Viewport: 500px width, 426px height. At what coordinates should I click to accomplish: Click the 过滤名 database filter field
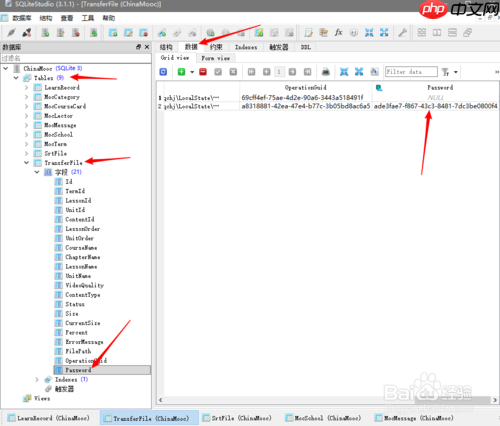(x=76, y=58)
